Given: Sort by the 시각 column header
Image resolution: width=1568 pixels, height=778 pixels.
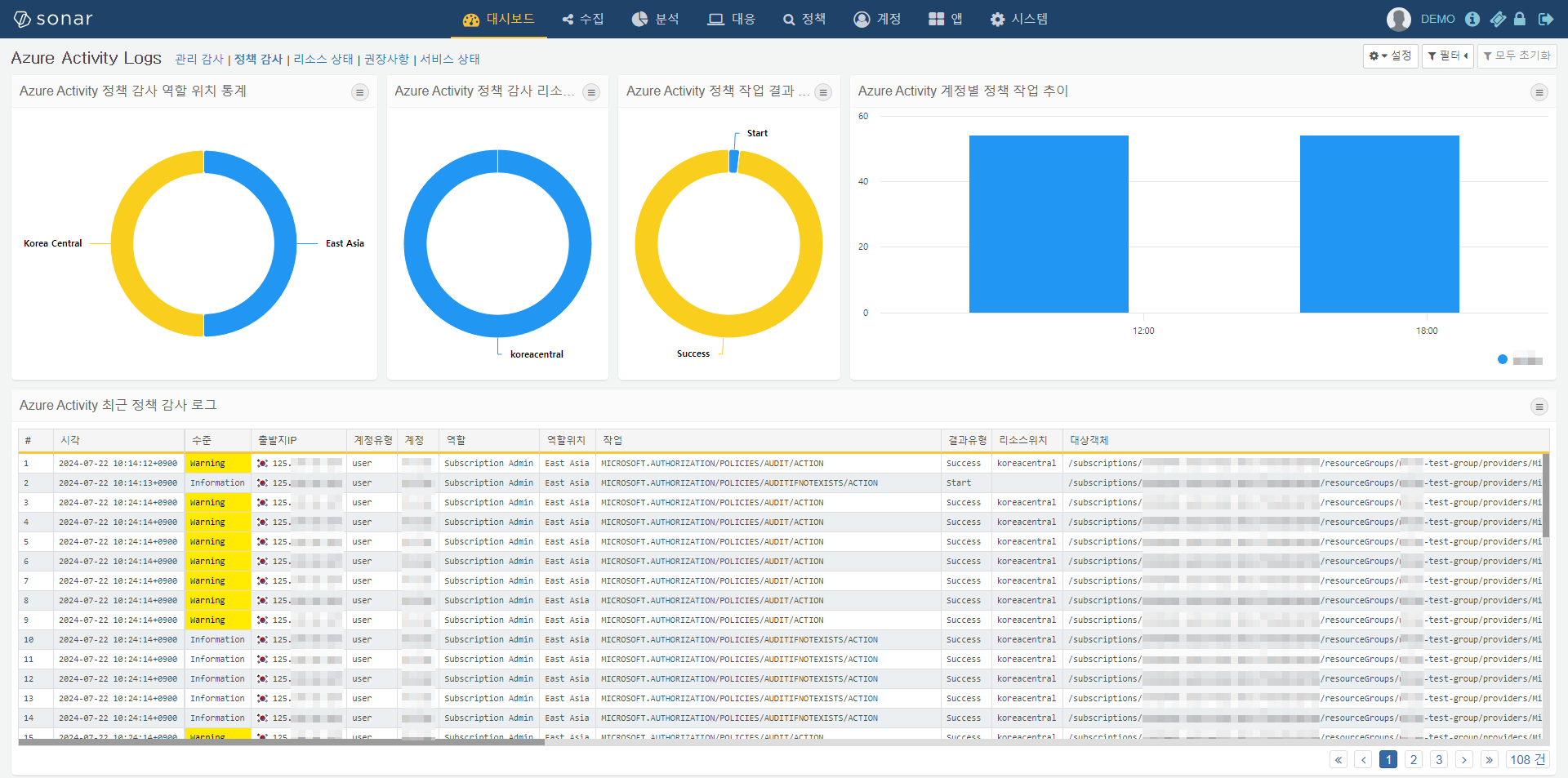Looking at the screenshot, I should 119,440.
